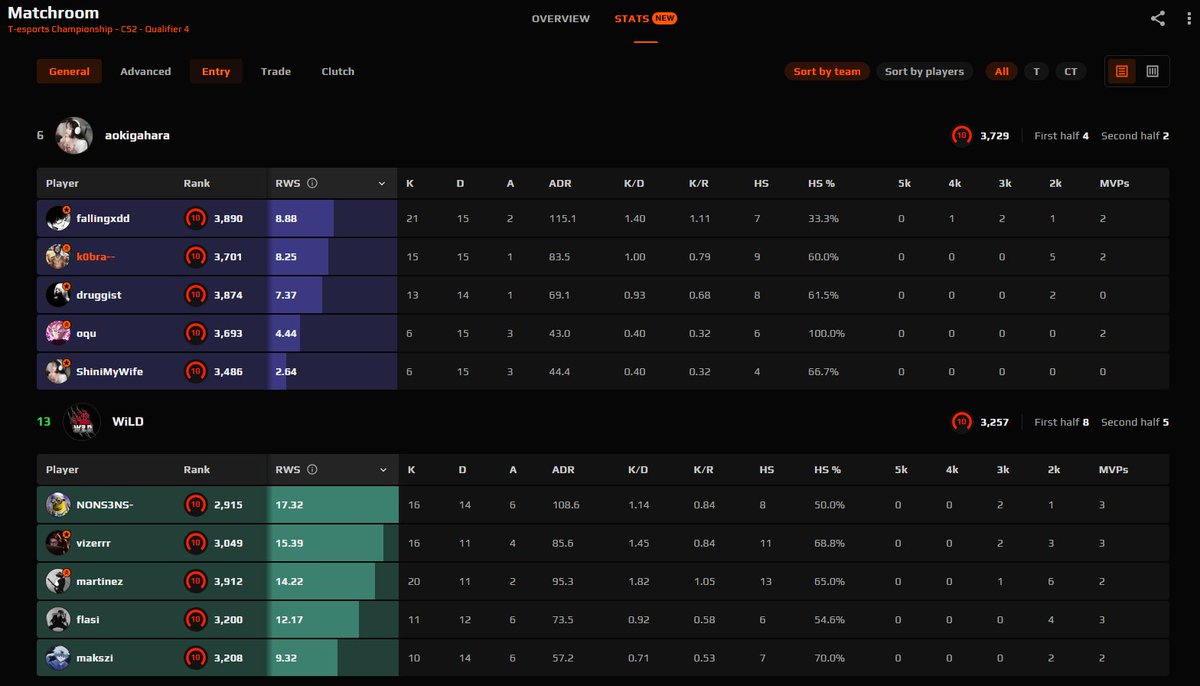Click flasi player avatar
The height and width of the screenshot is (686, 1200).
click(x=57, y=619)
